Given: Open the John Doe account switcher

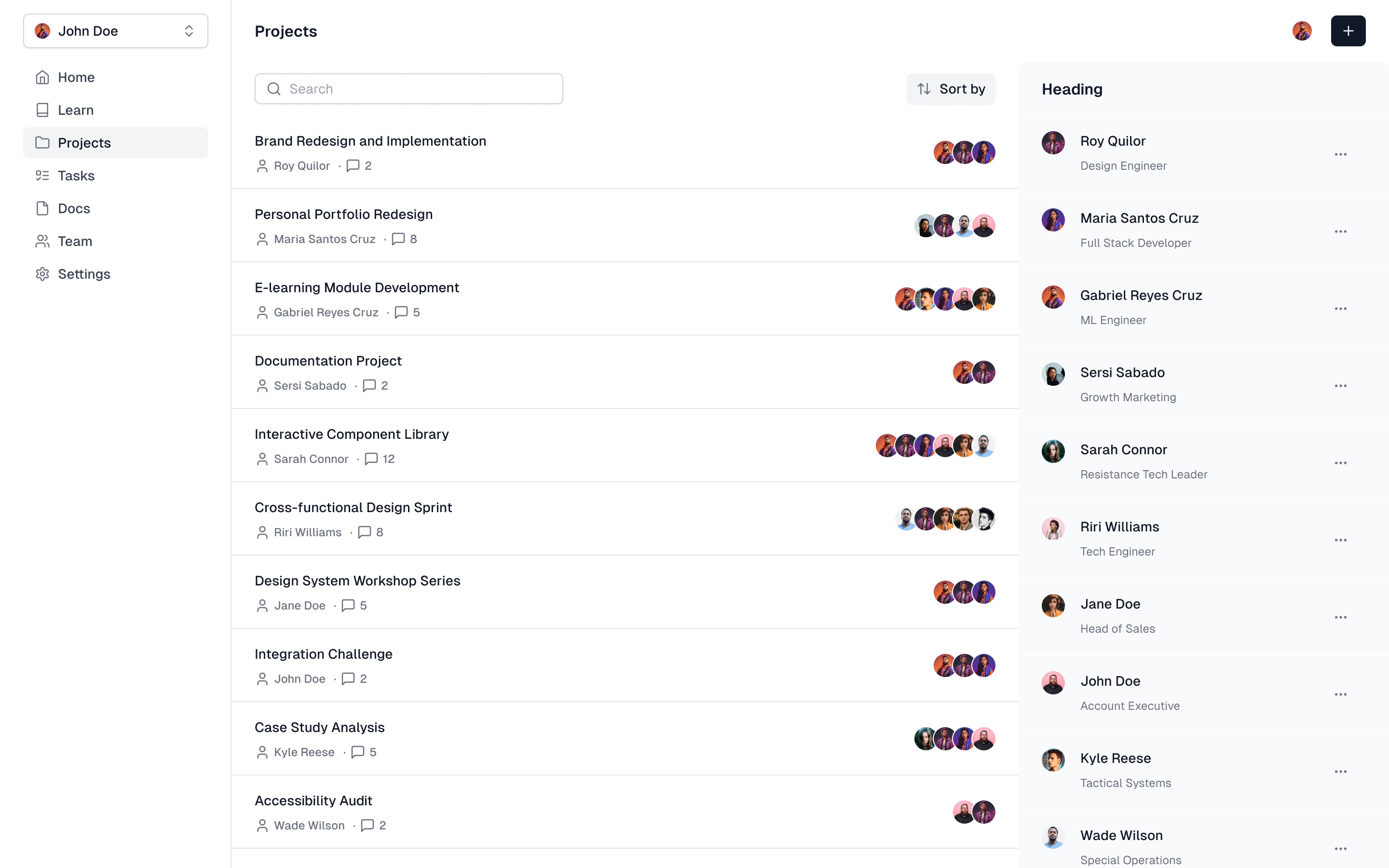Looking at the screenshot, I should coord(115,31).
